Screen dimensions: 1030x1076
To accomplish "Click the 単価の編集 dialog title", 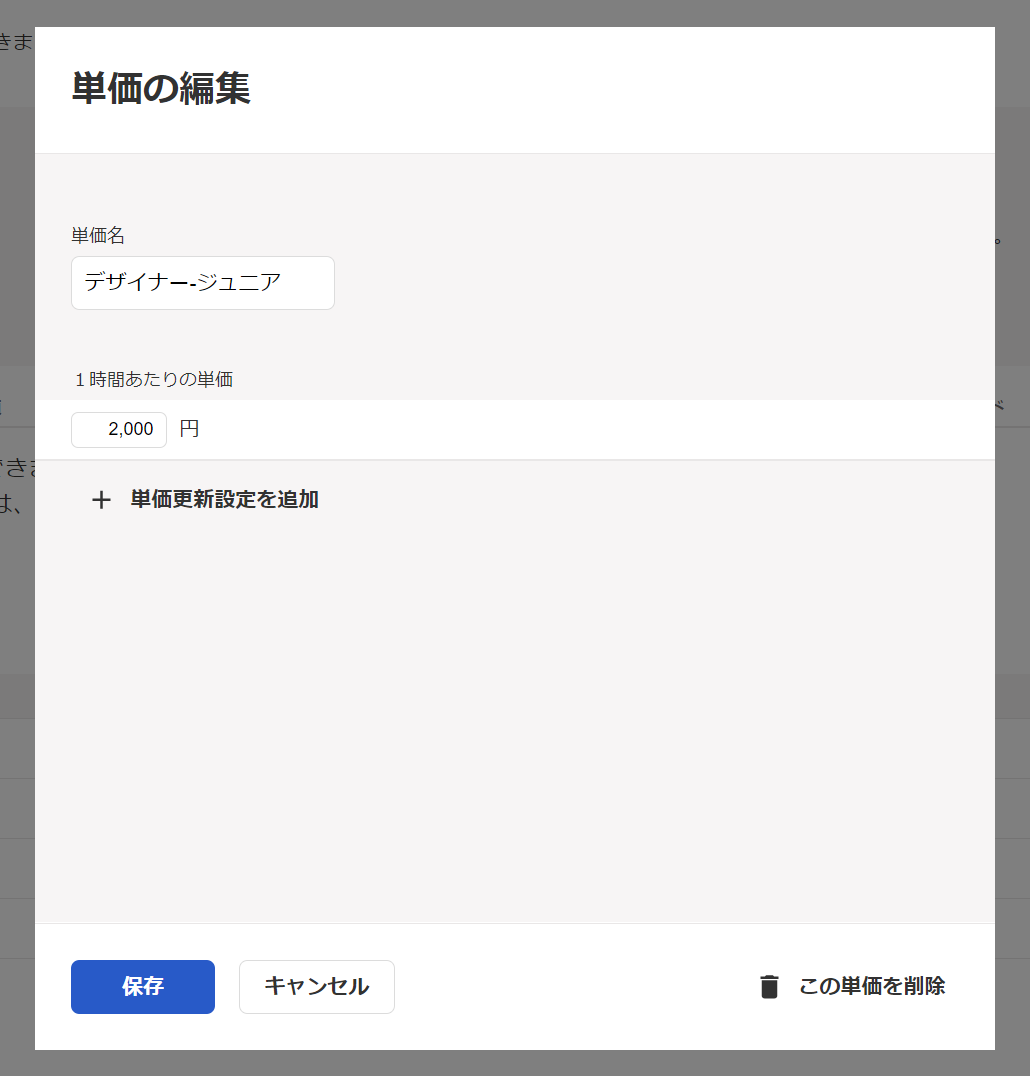I will click(x=161, y=89).
